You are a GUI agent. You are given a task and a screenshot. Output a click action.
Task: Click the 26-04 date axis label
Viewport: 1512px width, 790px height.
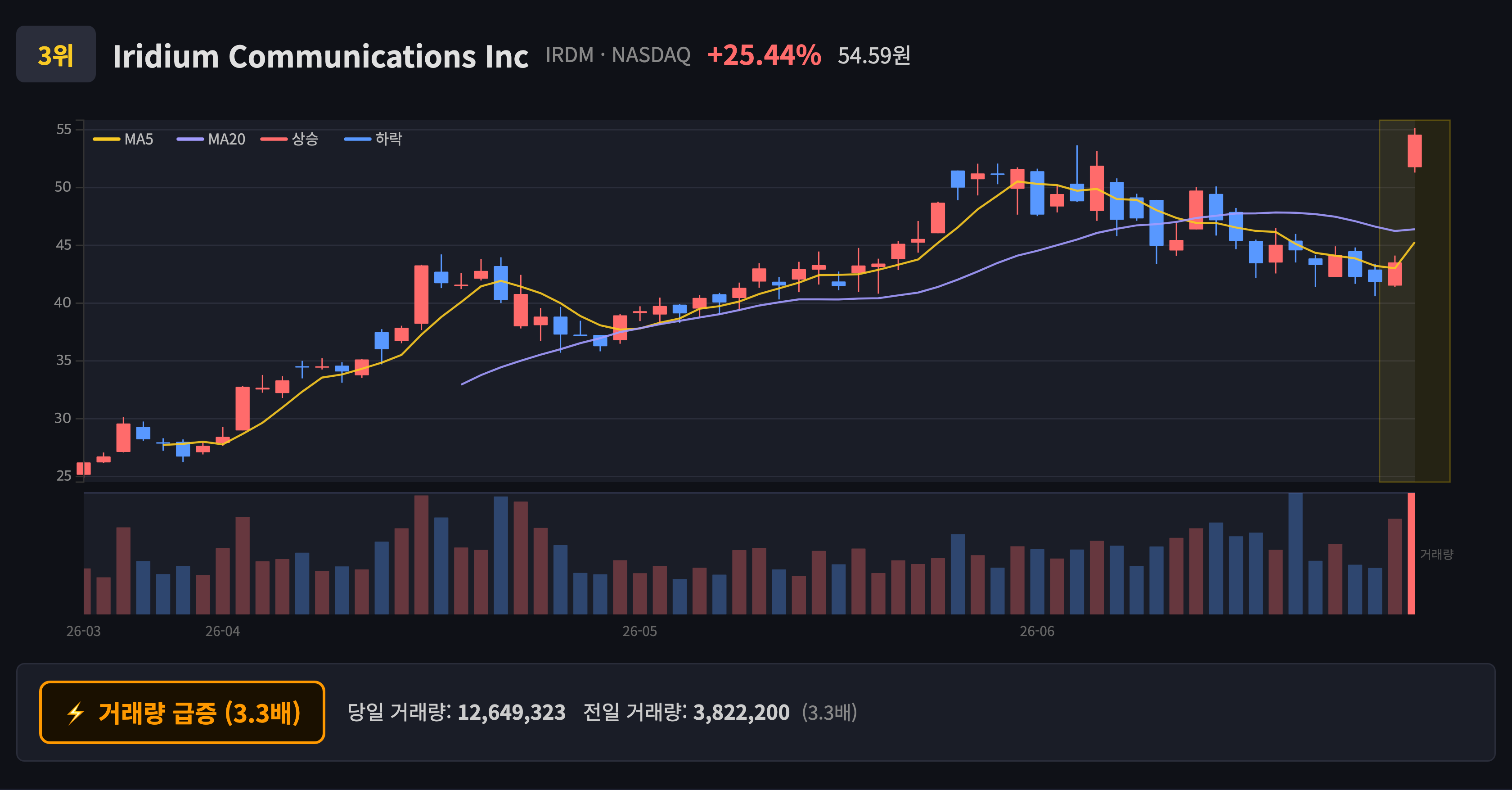tap(222, 632)
